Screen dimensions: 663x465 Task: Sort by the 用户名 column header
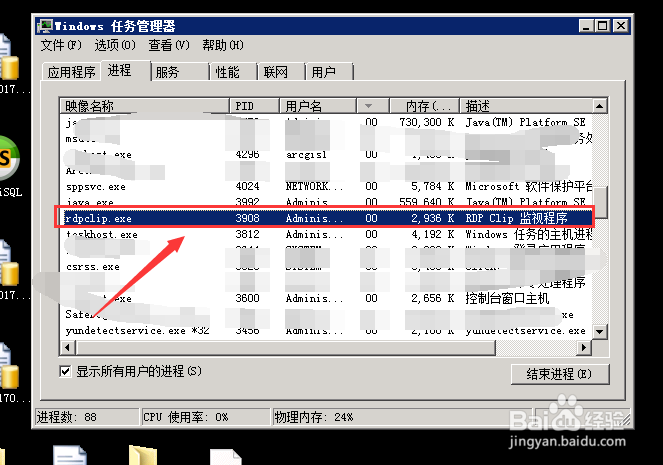pos(318,106)
